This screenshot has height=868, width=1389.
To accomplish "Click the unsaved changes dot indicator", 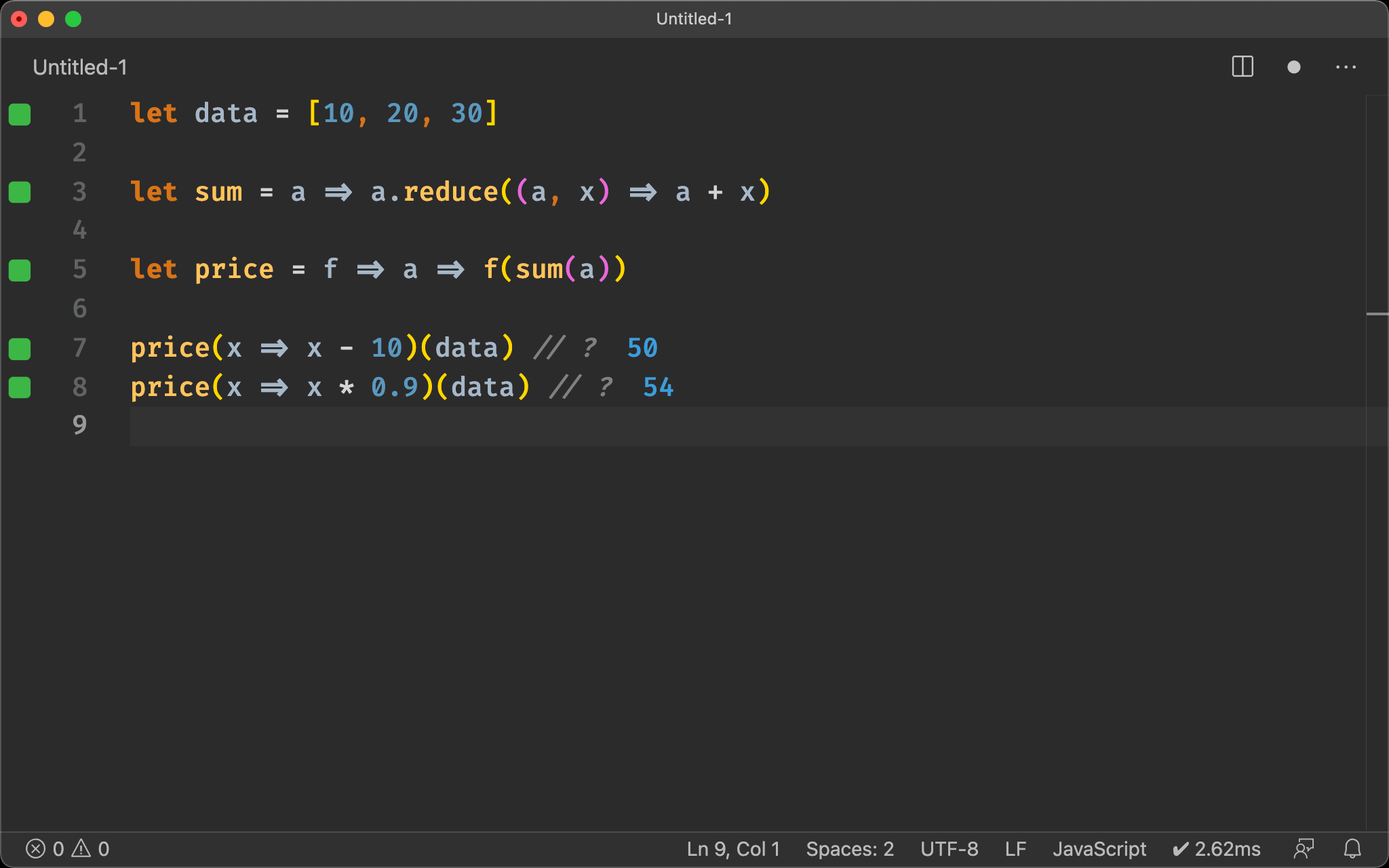I will tap(1293, 67).
